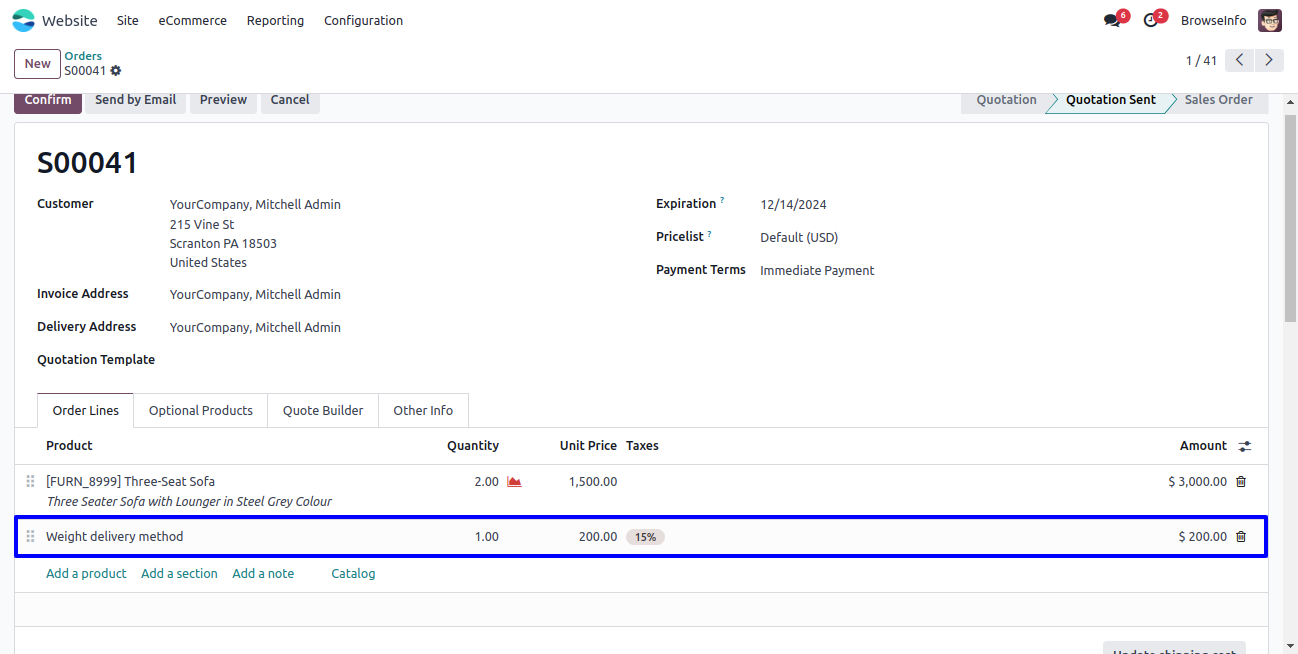Delete the Three-Seat Sofa order line
The image size is (1298, 654).
tap(1241, 482)
